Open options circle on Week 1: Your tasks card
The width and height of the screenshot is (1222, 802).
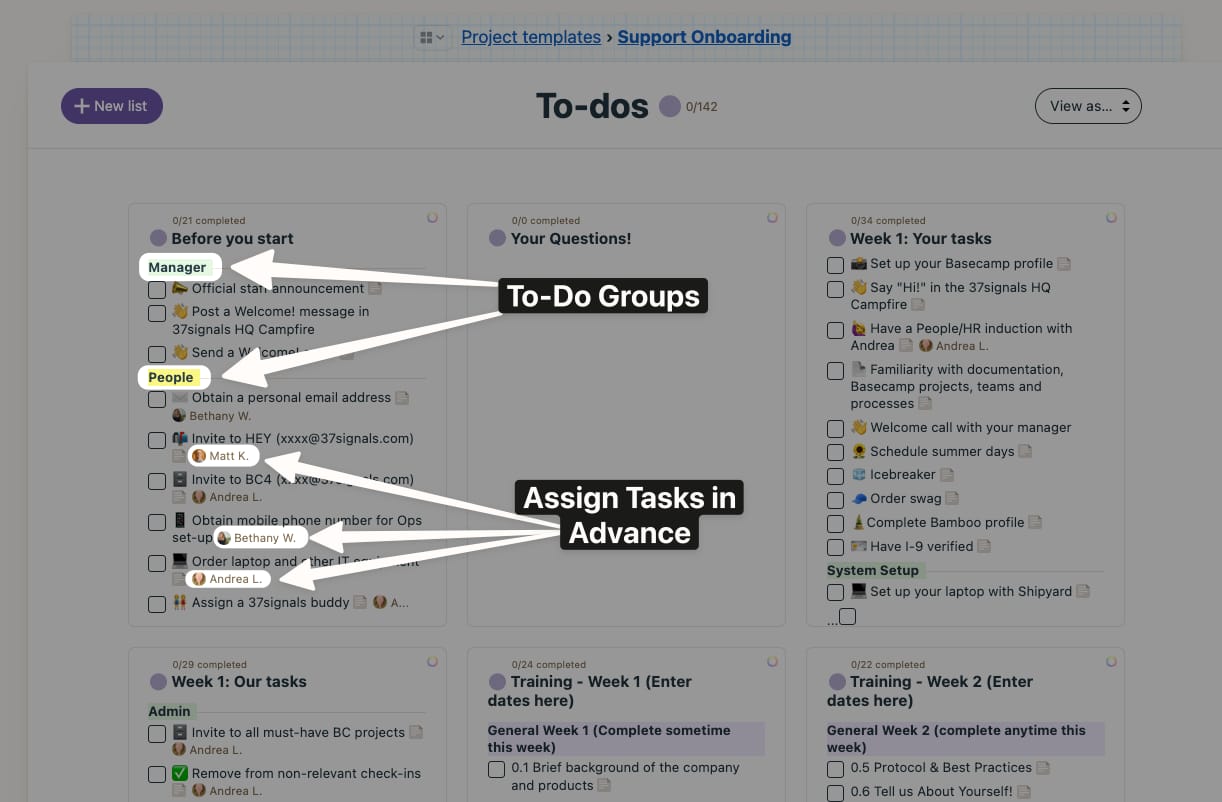(x=1111, y=217)
